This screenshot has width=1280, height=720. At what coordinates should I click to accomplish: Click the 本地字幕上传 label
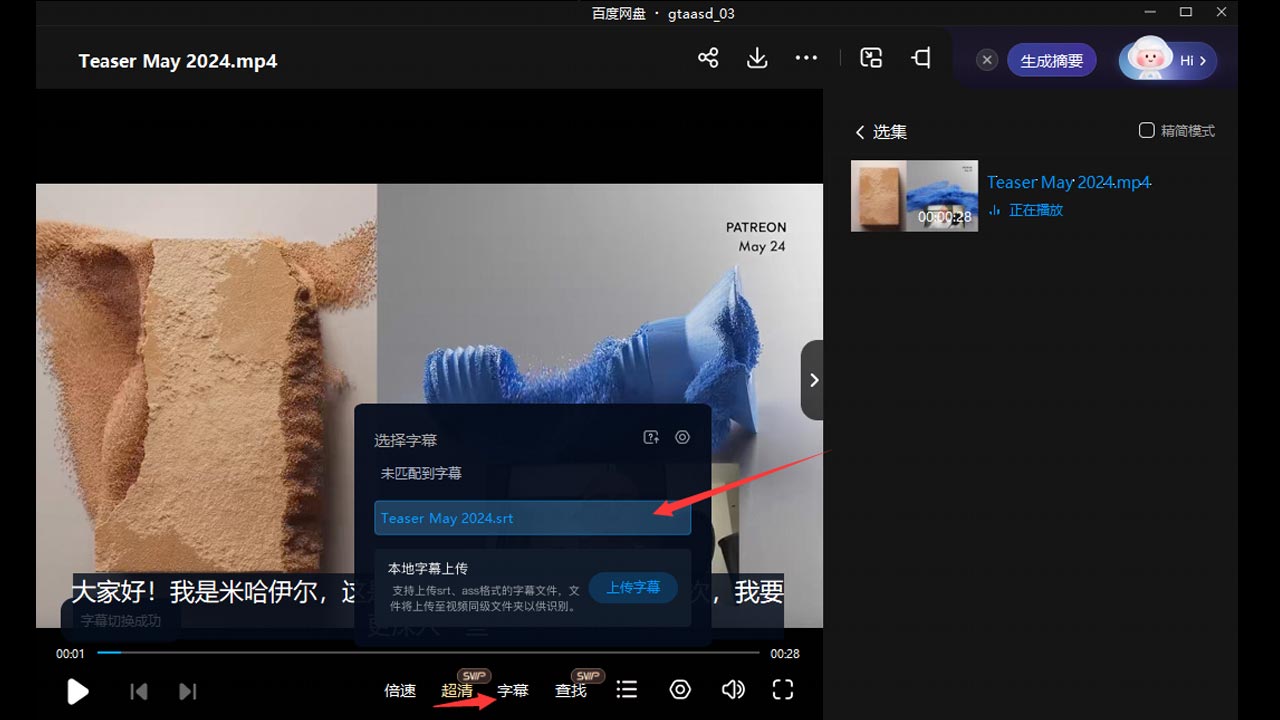pyautogui.click(x=428, y=568)
